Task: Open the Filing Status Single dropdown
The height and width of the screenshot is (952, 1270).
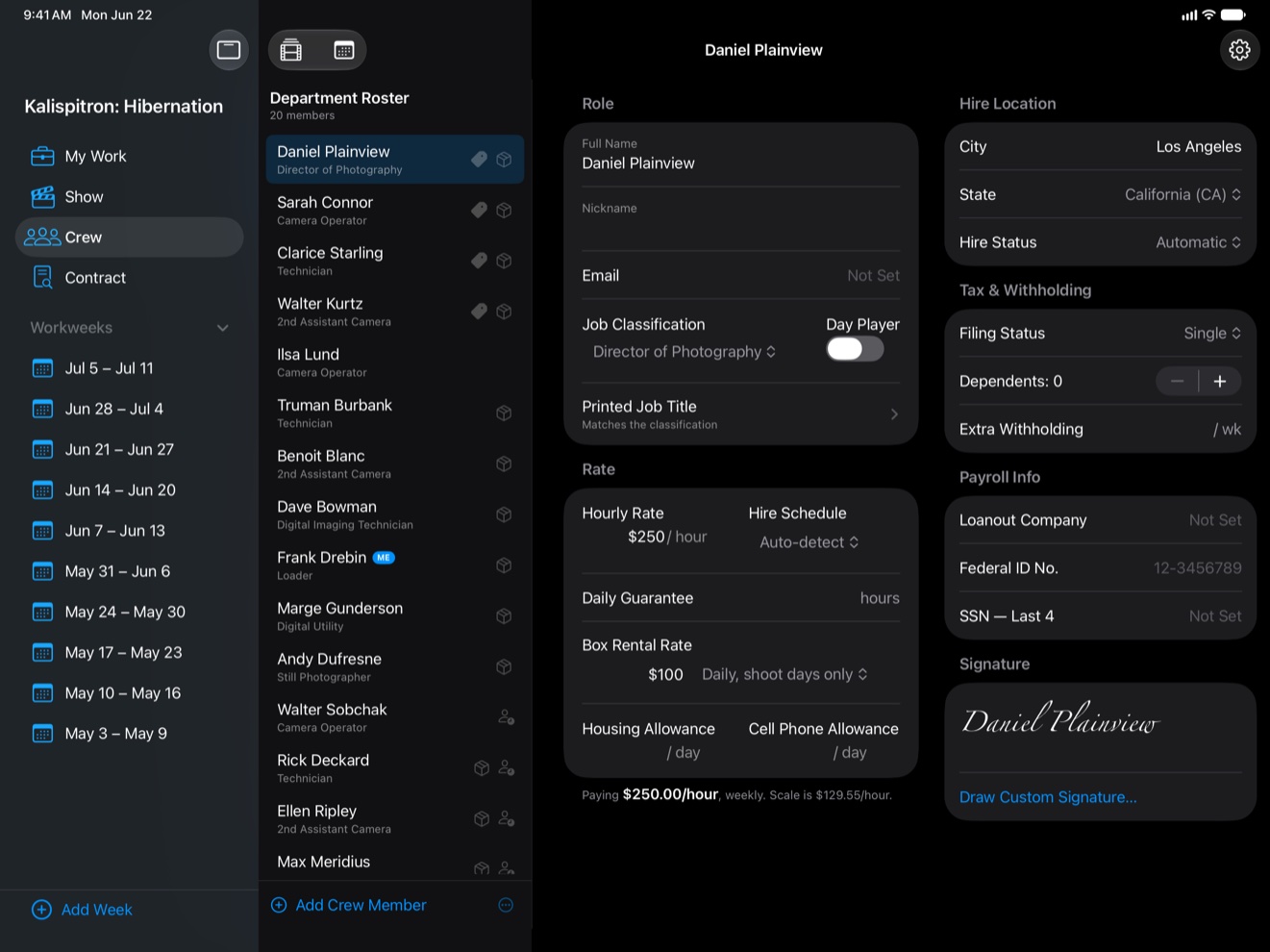Action: click(x=1212, y=333)
